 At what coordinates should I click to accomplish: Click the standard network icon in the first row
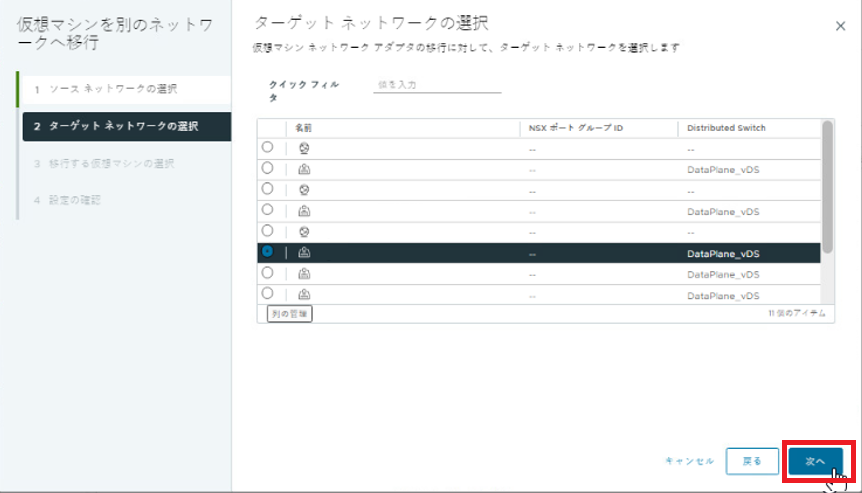[304, 148]
